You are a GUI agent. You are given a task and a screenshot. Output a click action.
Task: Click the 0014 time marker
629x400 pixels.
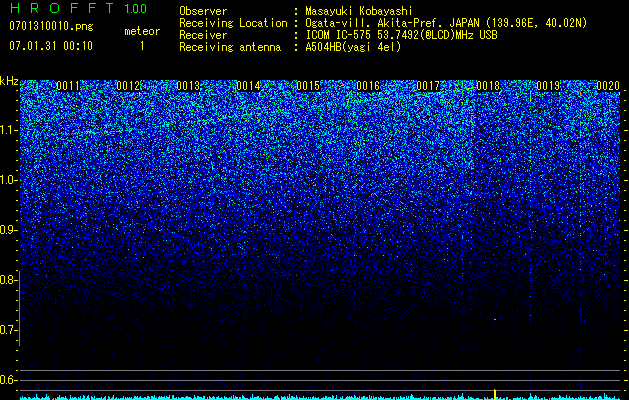click(x=248, y=86)
